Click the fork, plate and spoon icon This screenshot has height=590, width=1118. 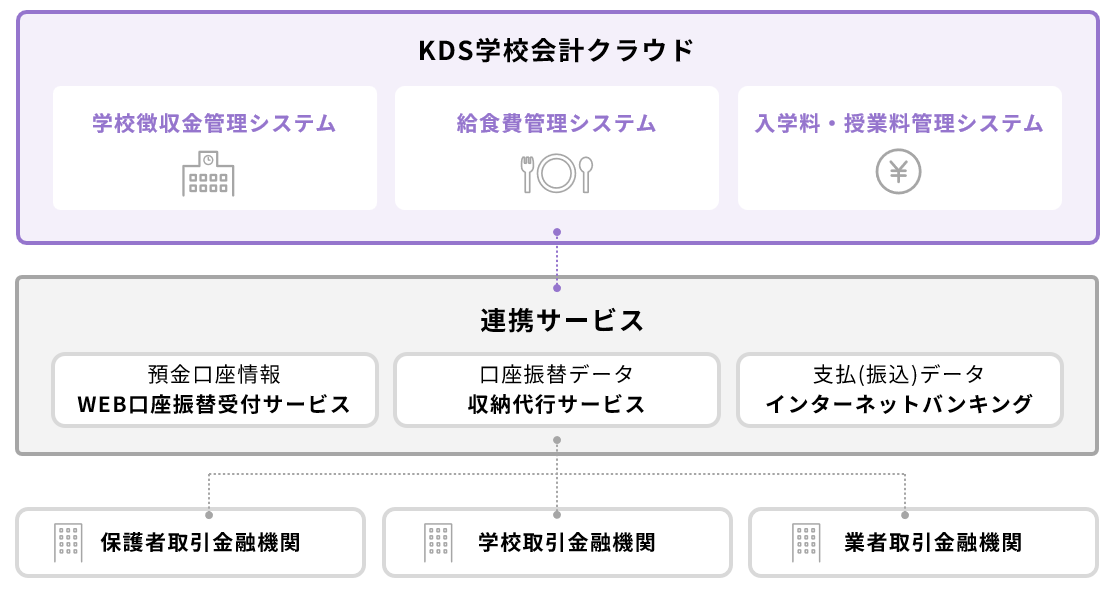556,174
